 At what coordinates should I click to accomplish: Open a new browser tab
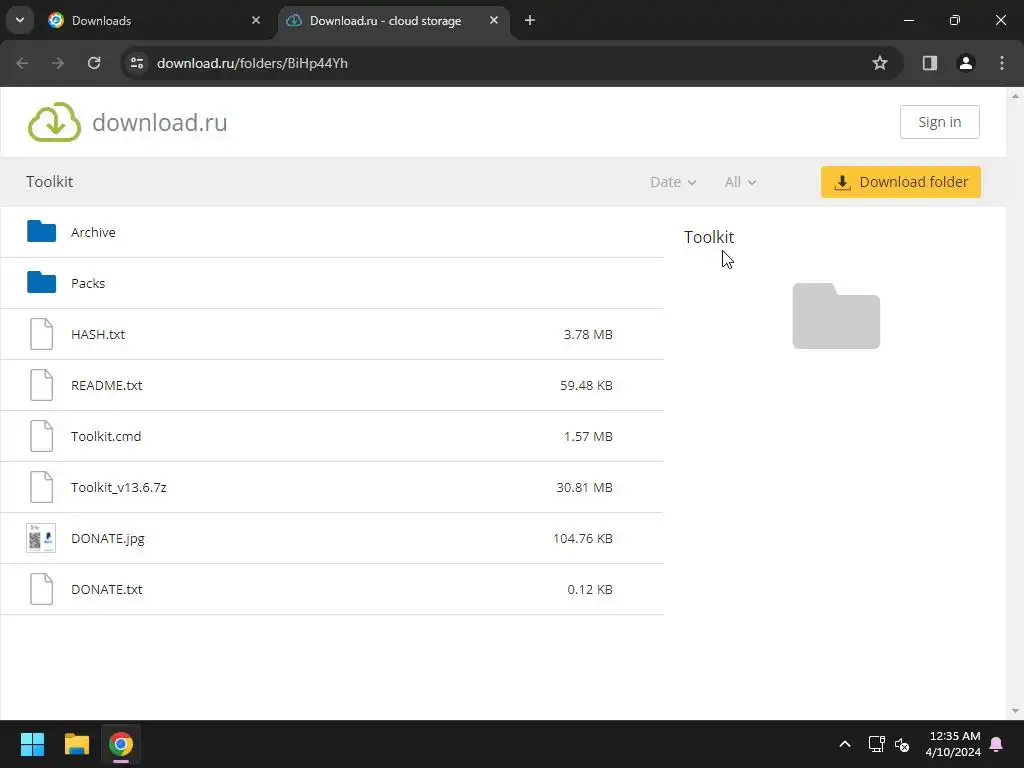(530, 20)
